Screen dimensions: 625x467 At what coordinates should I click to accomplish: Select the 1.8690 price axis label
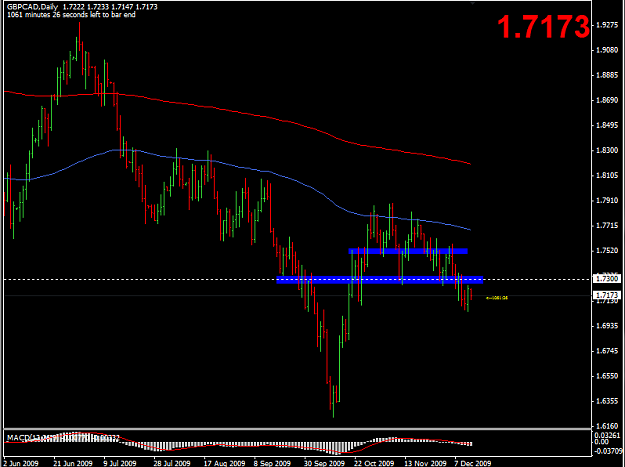607,100
